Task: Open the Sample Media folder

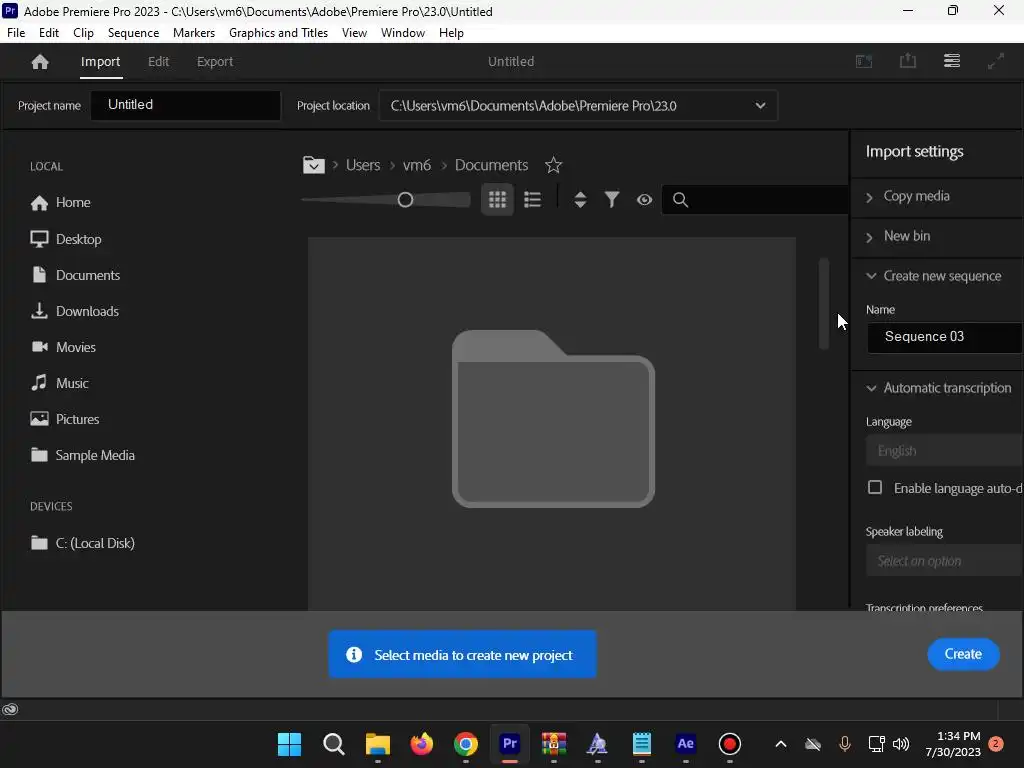Action: 82,455
